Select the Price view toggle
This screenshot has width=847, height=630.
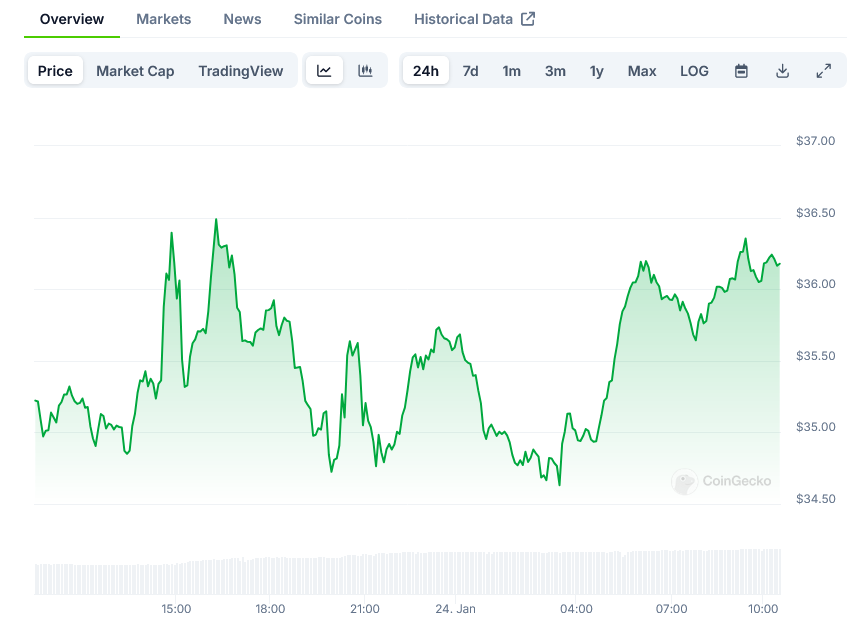tap(55, 71)
